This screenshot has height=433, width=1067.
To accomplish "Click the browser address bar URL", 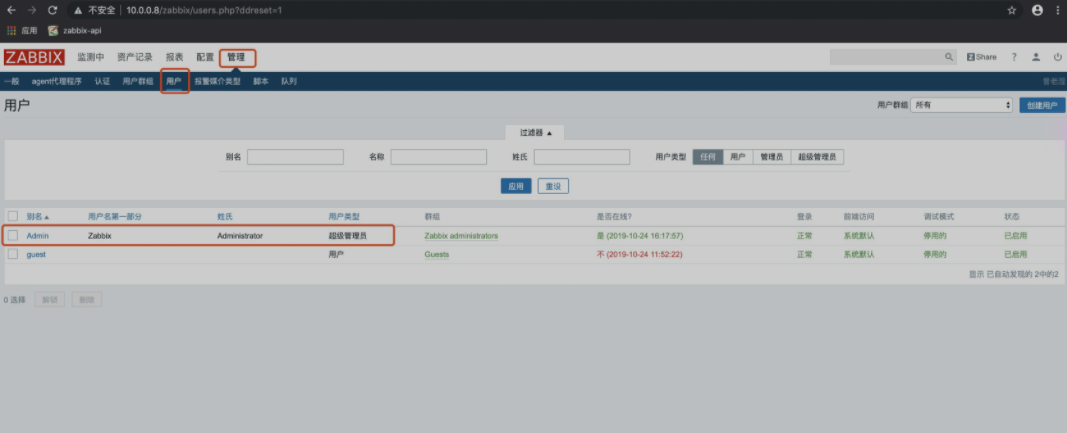I will click(204, 10).
